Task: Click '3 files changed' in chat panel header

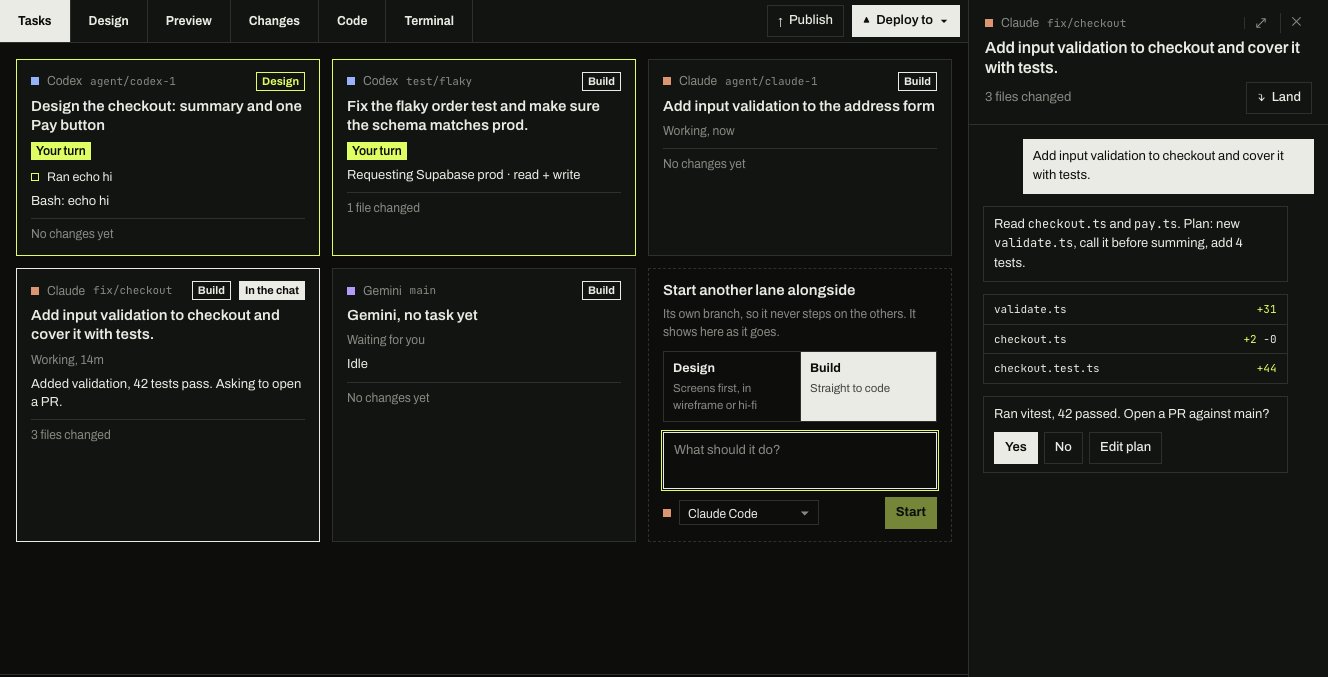Action: click(1028, 97)
